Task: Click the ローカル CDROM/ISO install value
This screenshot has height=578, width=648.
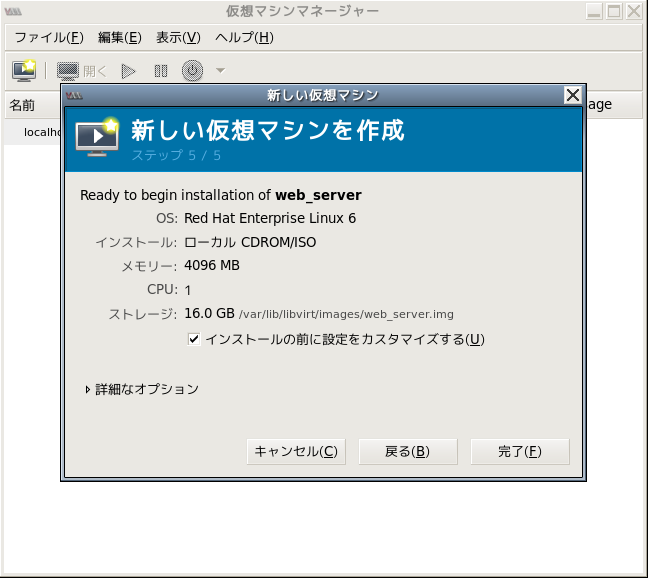Action: point(250,242)
